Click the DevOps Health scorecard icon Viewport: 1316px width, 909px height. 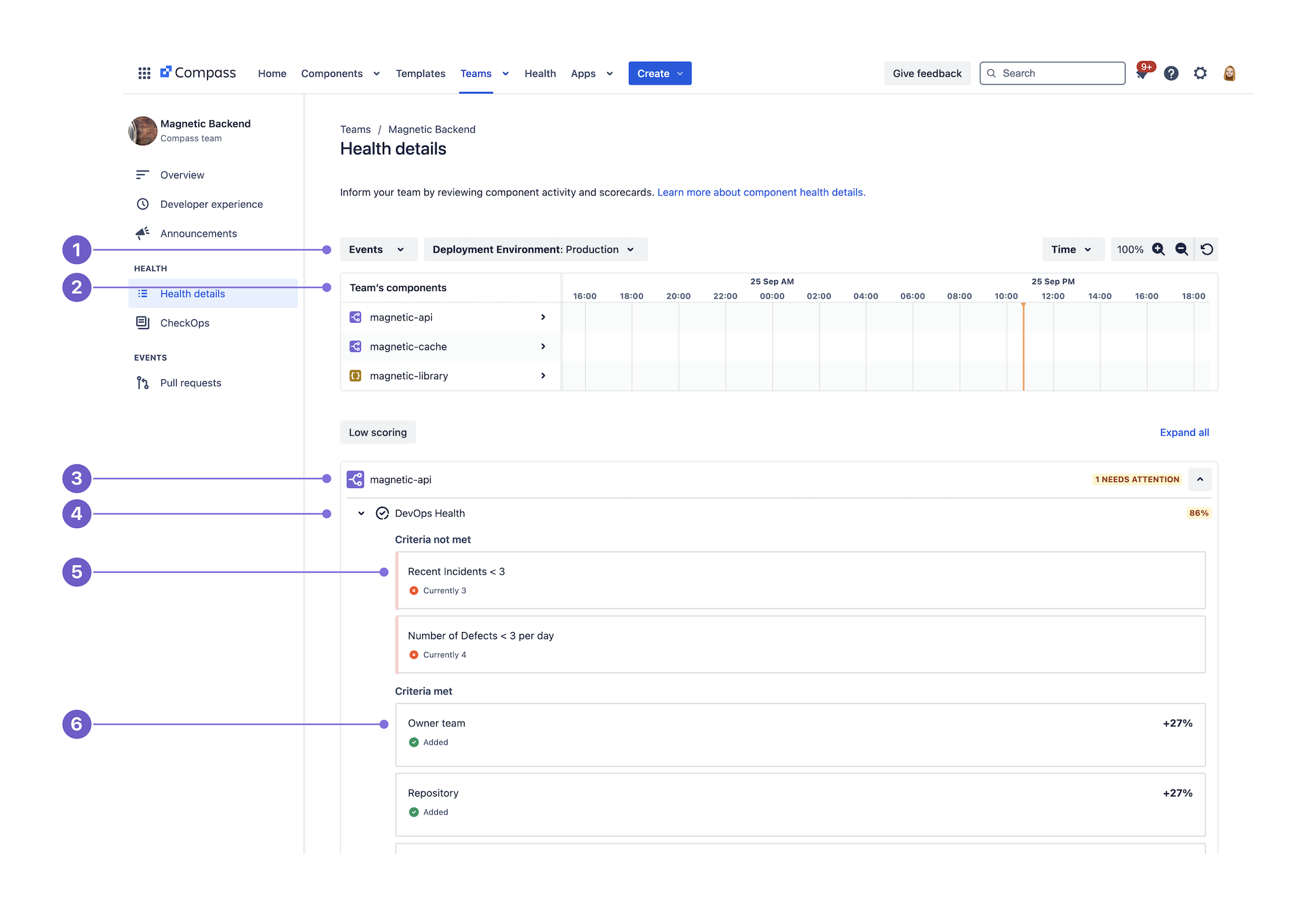click(x=382, y=514)
